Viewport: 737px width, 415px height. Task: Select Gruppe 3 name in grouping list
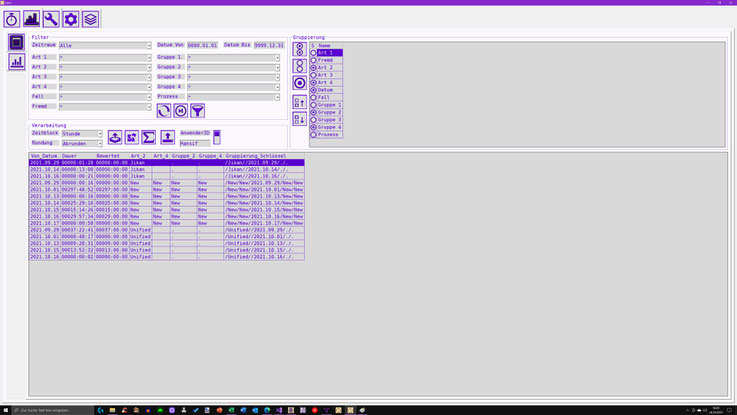(329, 120)
